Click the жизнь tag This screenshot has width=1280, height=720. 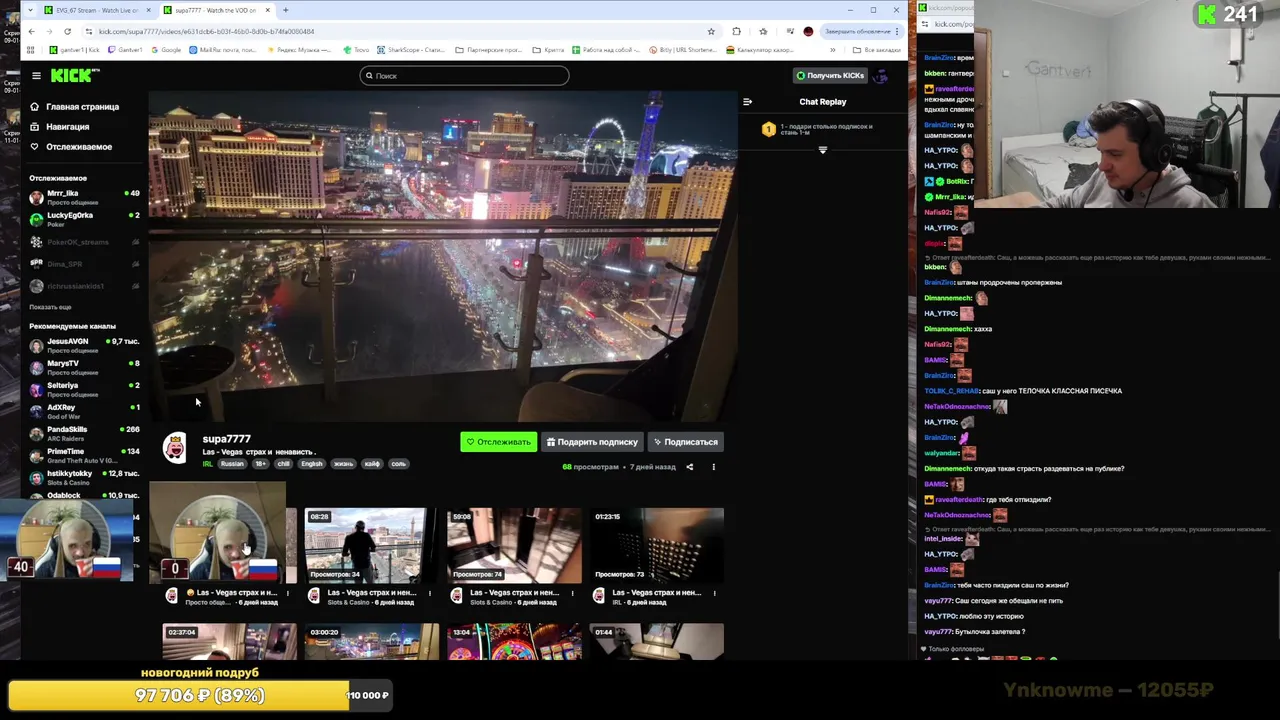click(343, 464)
